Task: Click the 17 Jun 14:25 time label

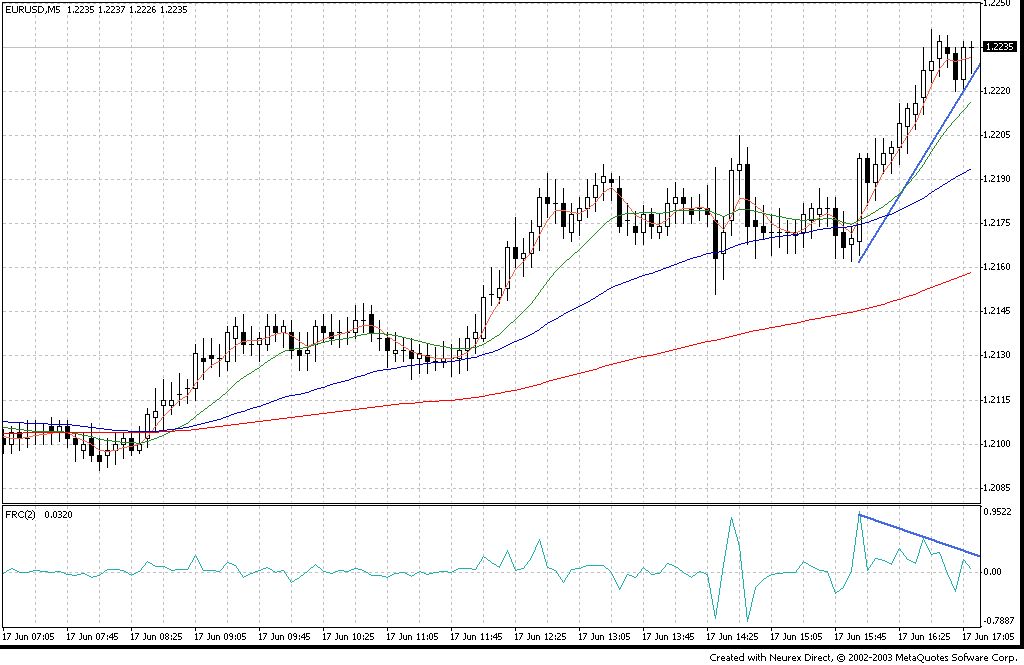Action: (732, 636)
